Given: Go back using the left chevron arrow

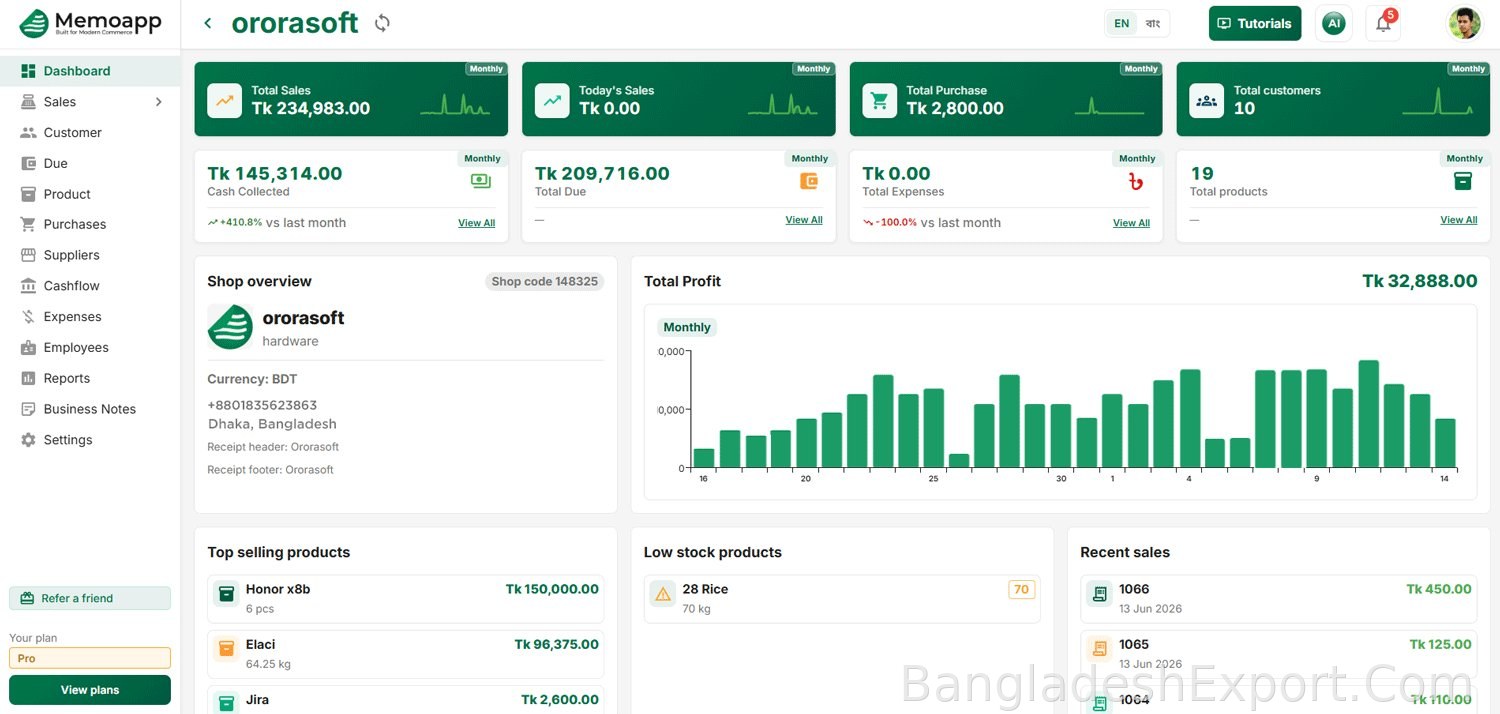Looking at the screenshot, I should [208, 23].
